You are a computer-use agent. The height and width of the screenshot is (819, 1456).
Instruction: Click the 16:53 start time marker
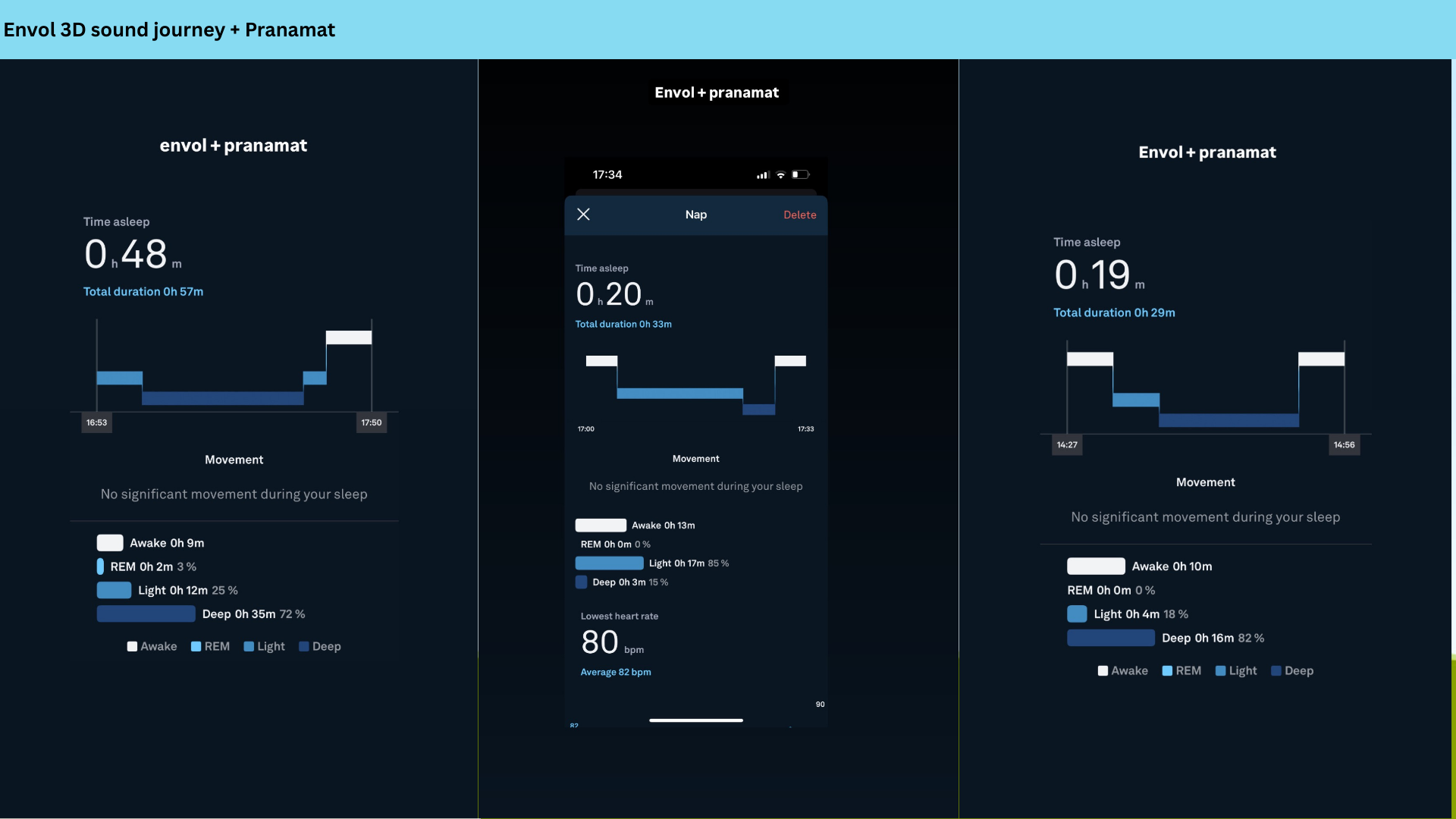coord(96,423)
